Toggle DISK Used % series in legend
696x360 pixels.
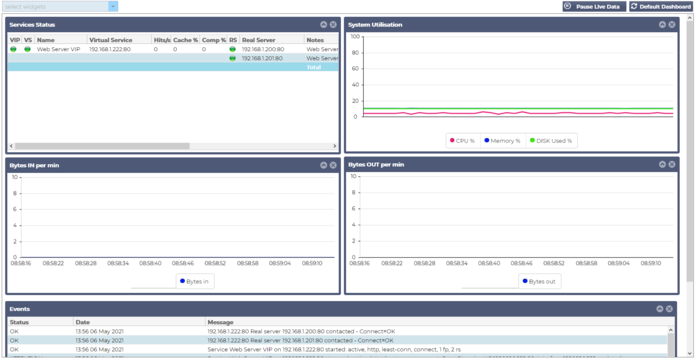[x=551, y=141]
